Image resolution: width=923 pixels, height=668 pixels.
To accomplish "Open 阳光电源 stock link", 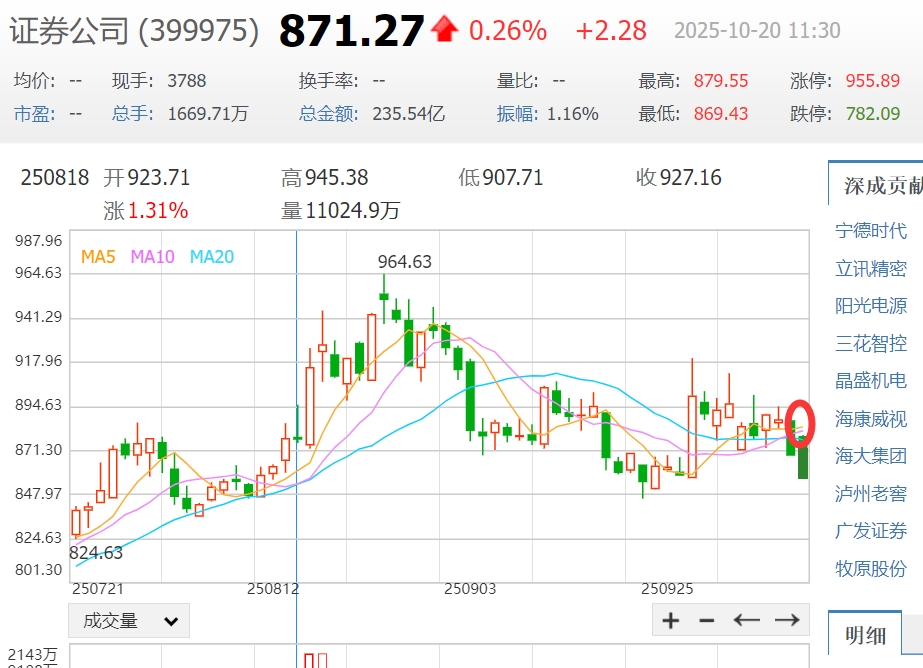I will click(871, 306).
